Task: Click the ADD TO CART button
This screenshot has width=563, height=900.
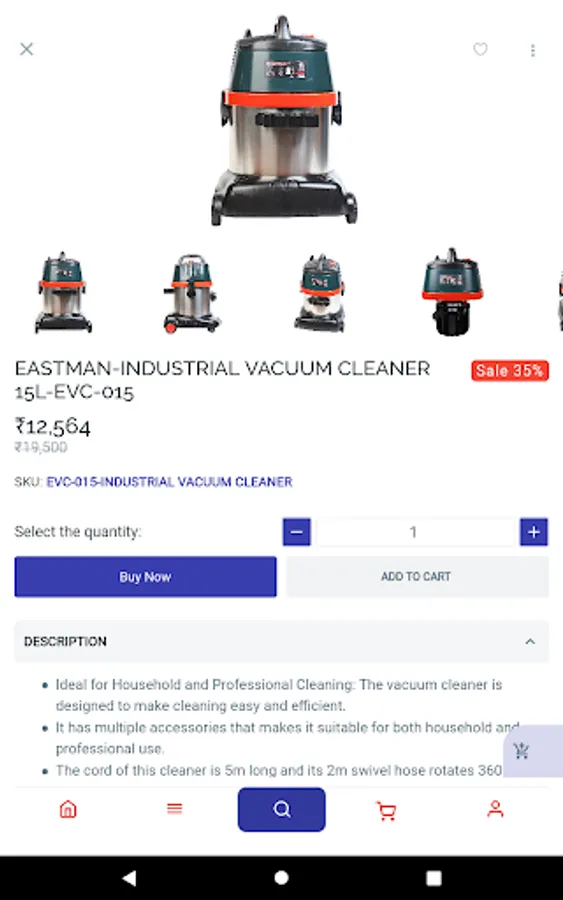Action: coord(417,577)
